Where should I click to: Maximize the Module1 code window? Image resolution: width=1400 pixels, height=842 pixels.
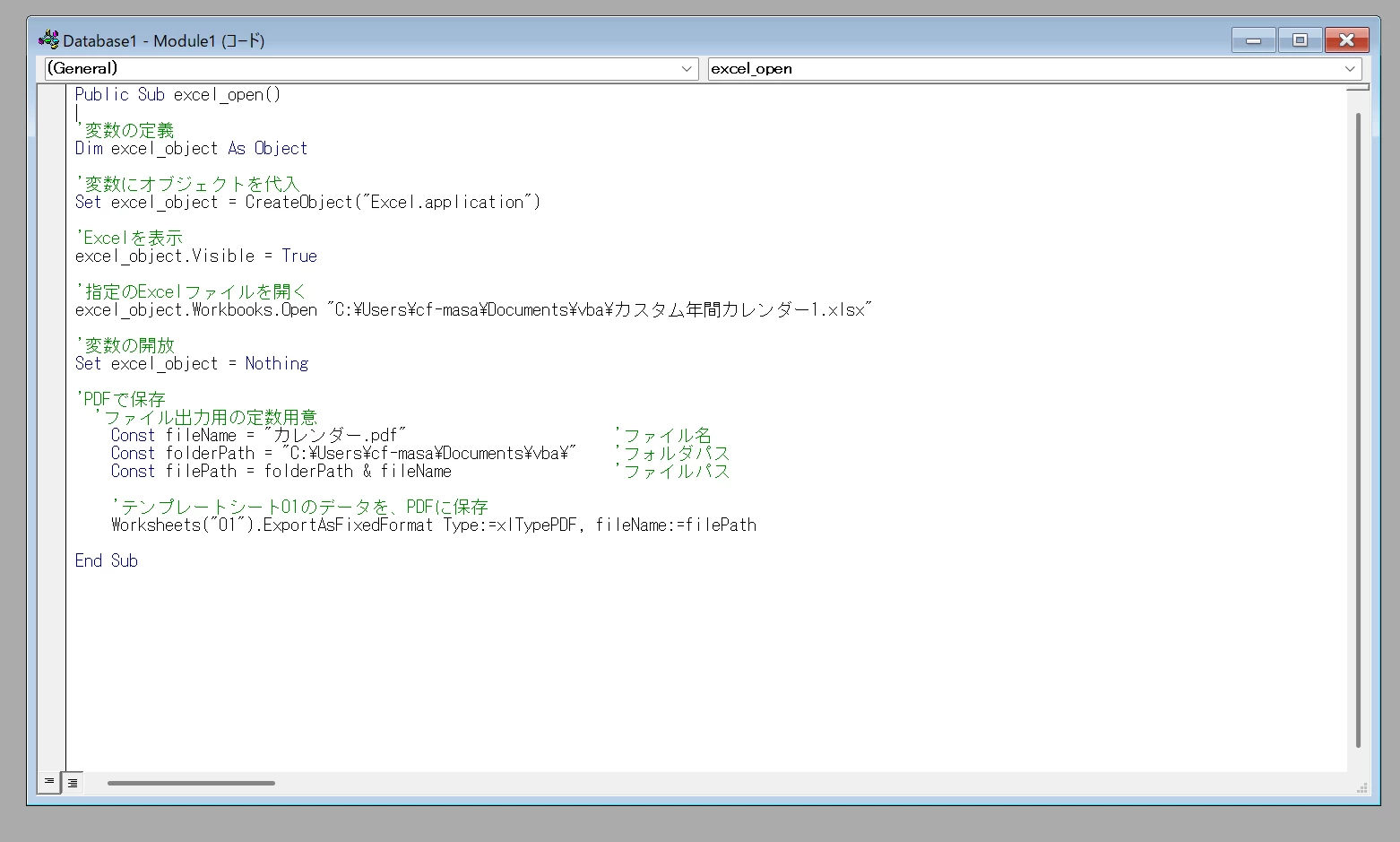point(1300,40)
